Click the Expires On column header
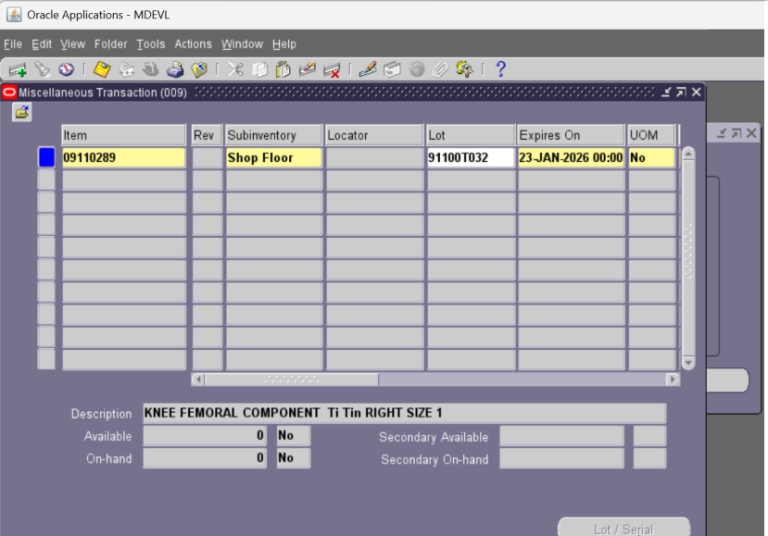The width and height of the screenshot is (768, 536). click(x=571, y=135)
